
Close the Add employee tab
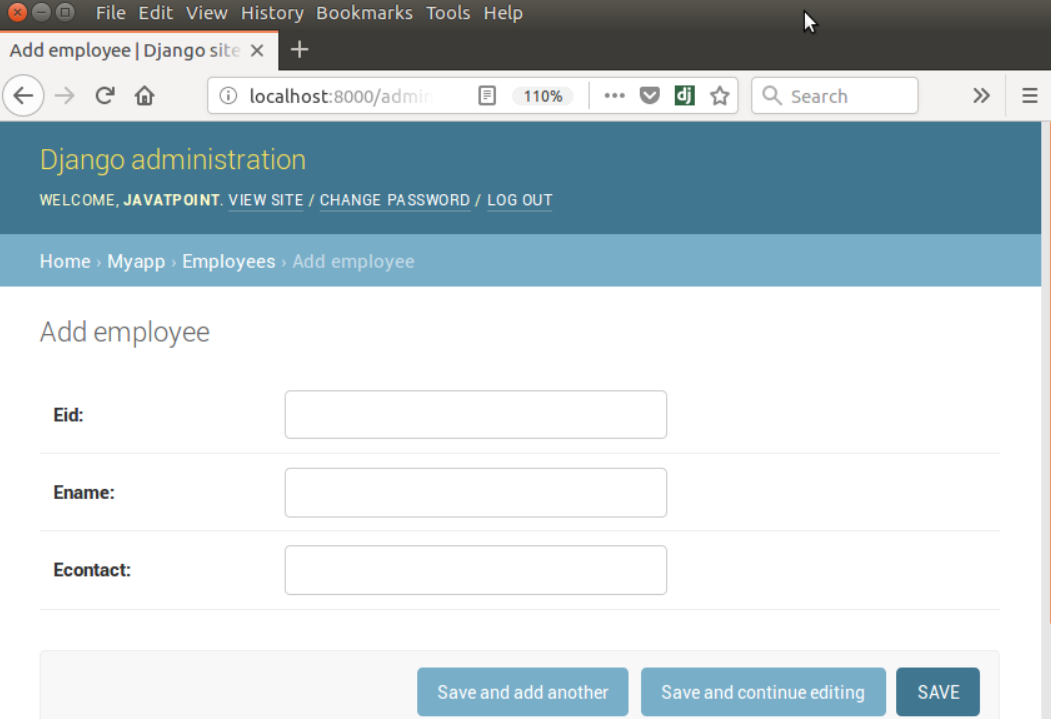(257, 50)
